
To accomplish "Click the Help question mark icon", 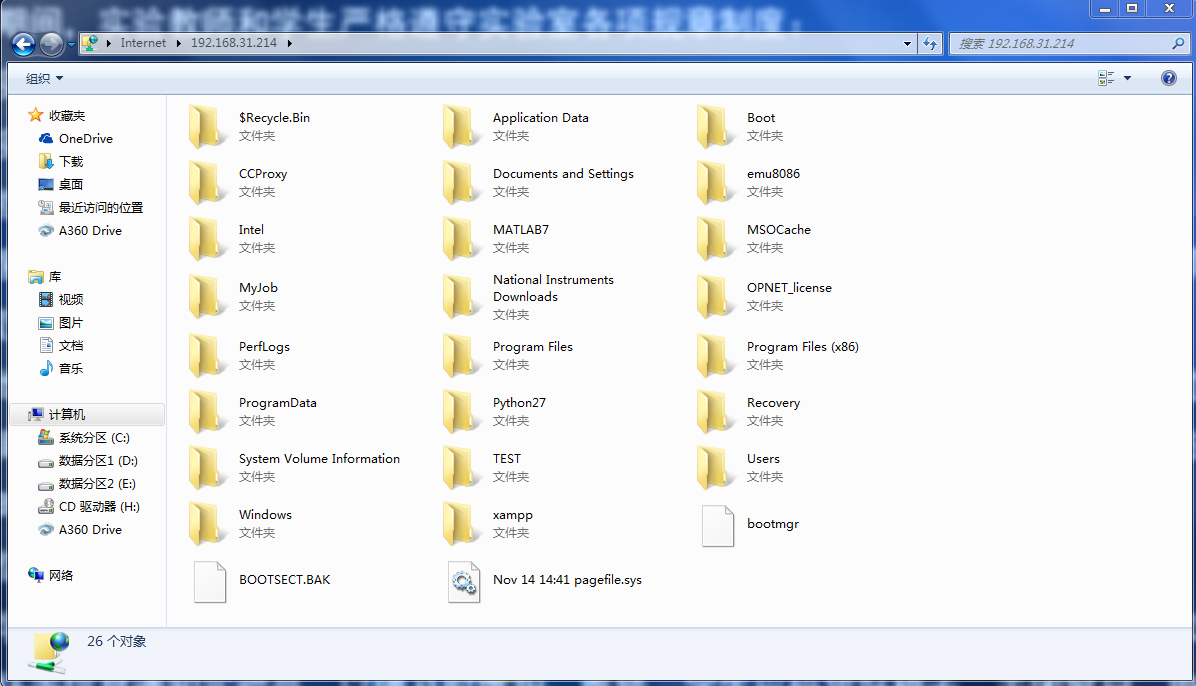I will [1169, 78].
